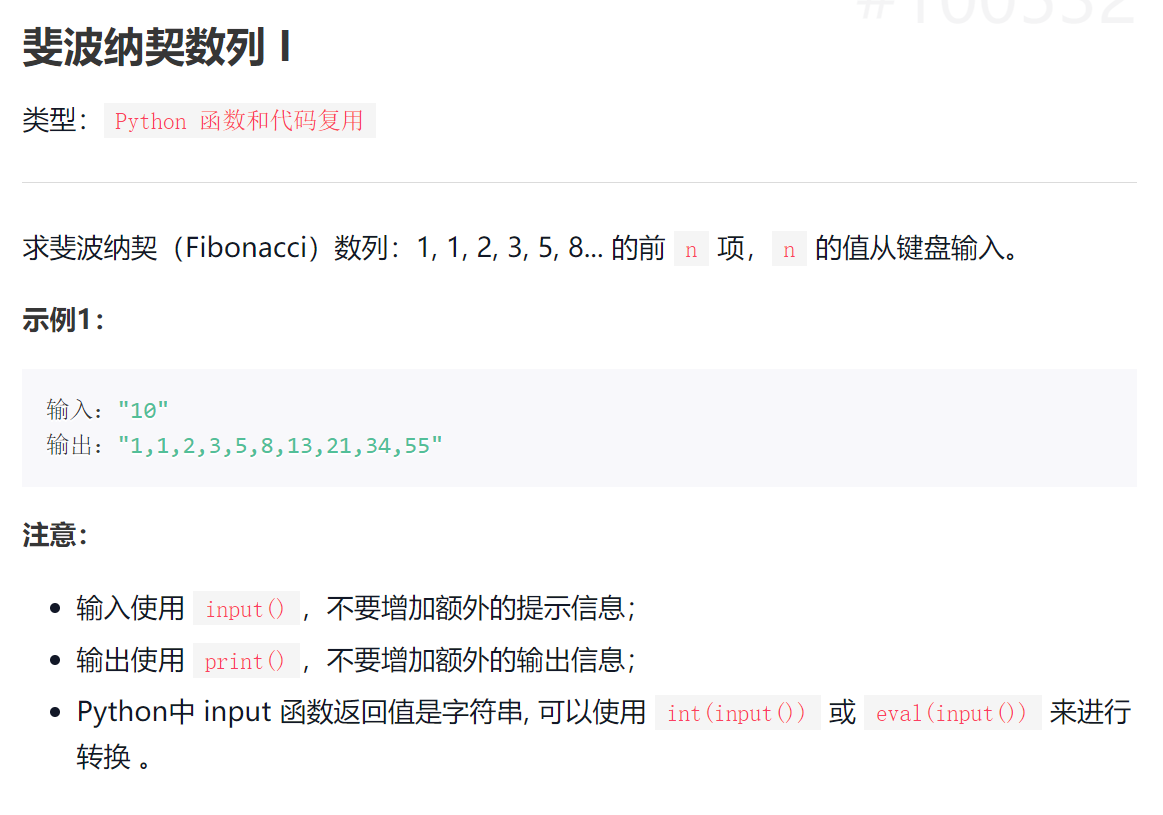
Task: Click the 'Python 函数和代码复用' category tag
Action: pos(240,121)
